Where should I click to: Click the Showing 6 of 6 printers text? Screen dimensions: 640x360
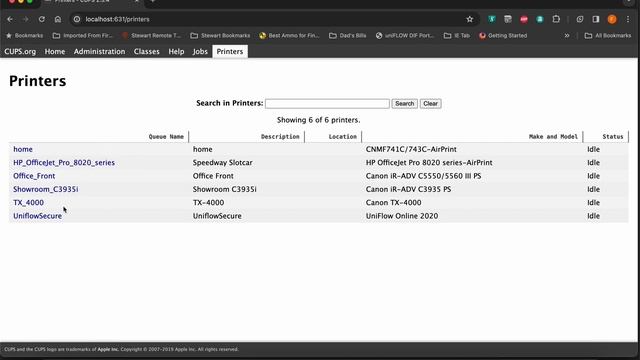tap(318, 120)
